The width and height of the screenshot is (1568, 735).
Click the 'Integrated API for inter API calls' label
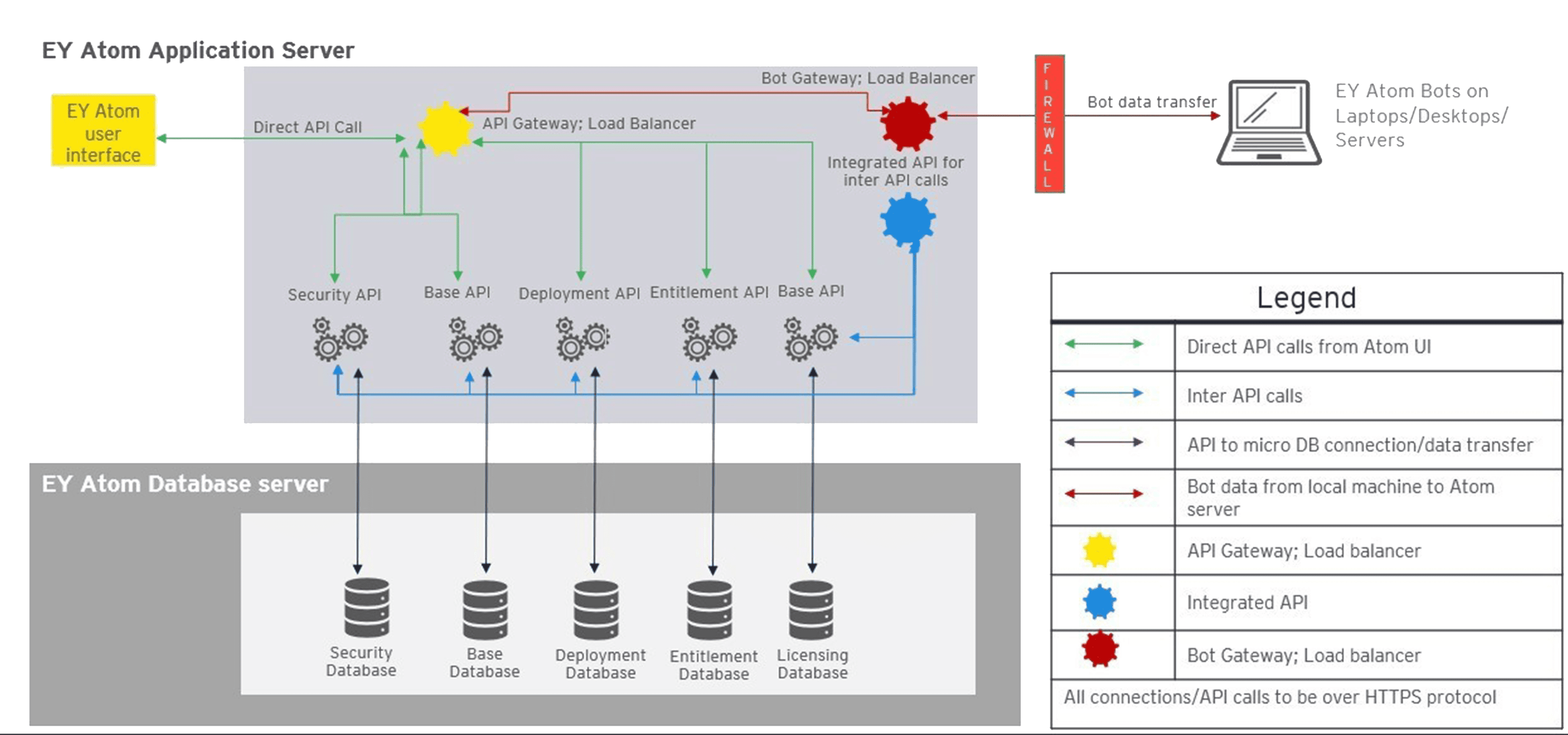pos(895,171)
